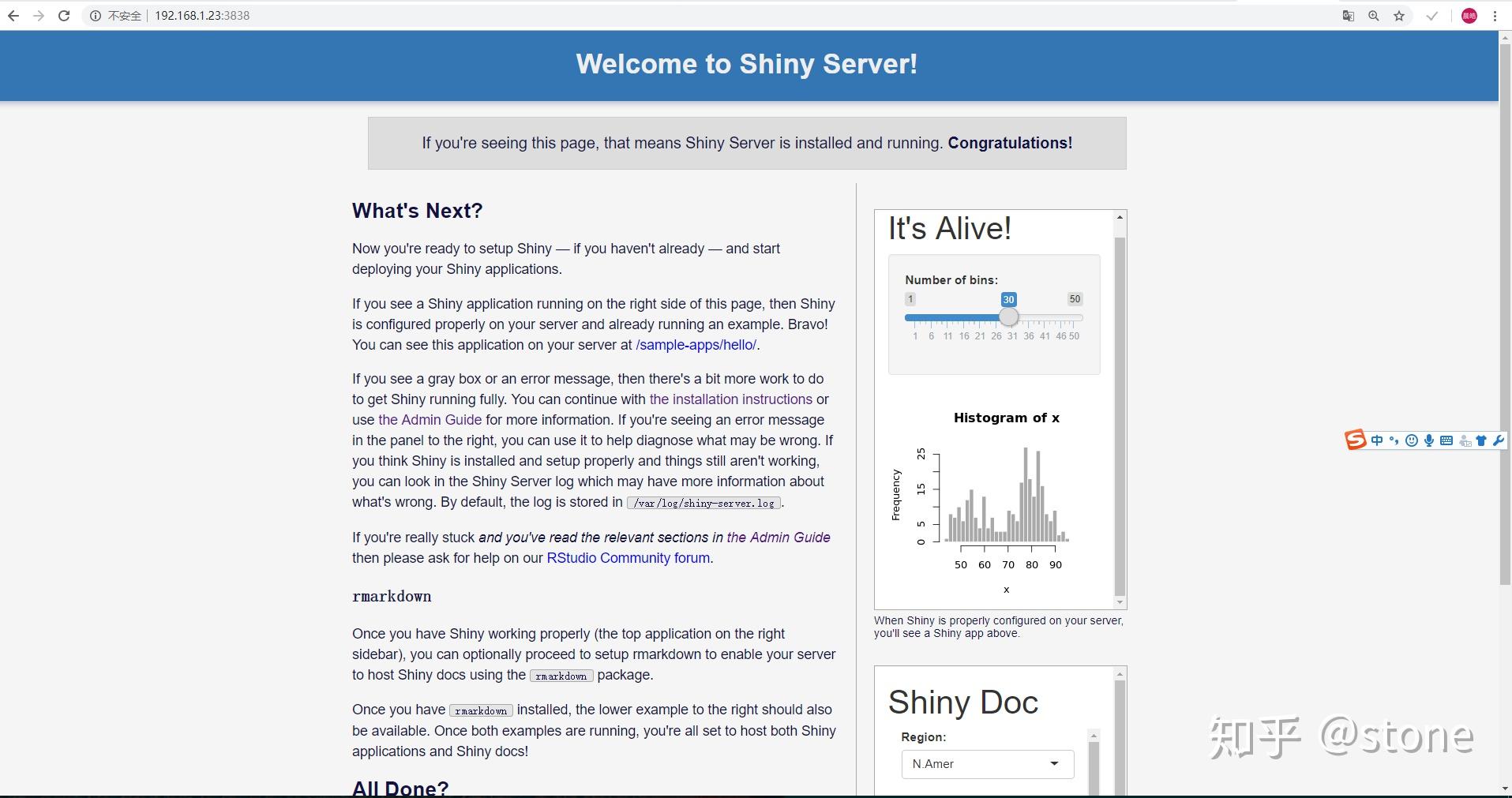The image size is (1512, 798).
Task: Open the emoji picker on the Sogou toolbar
Action: click(x=1412, y=440)
